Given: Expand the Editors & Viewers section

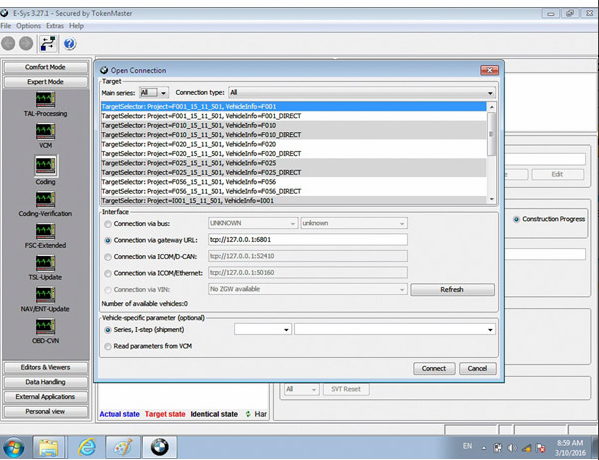Looking at the screenshot, I should tap(45, 367).
